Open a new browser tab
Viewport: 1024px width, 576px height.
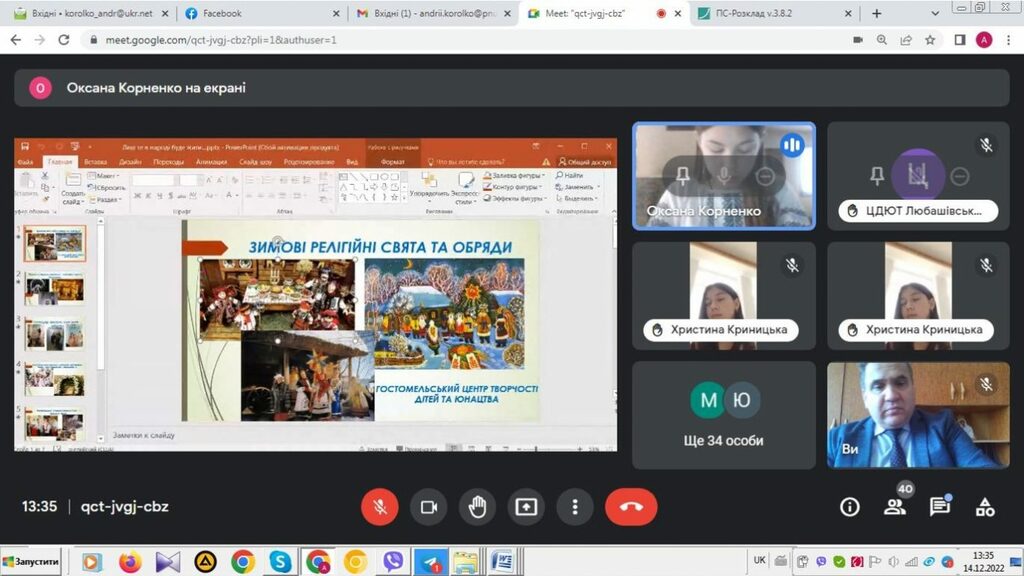point(877,13)
